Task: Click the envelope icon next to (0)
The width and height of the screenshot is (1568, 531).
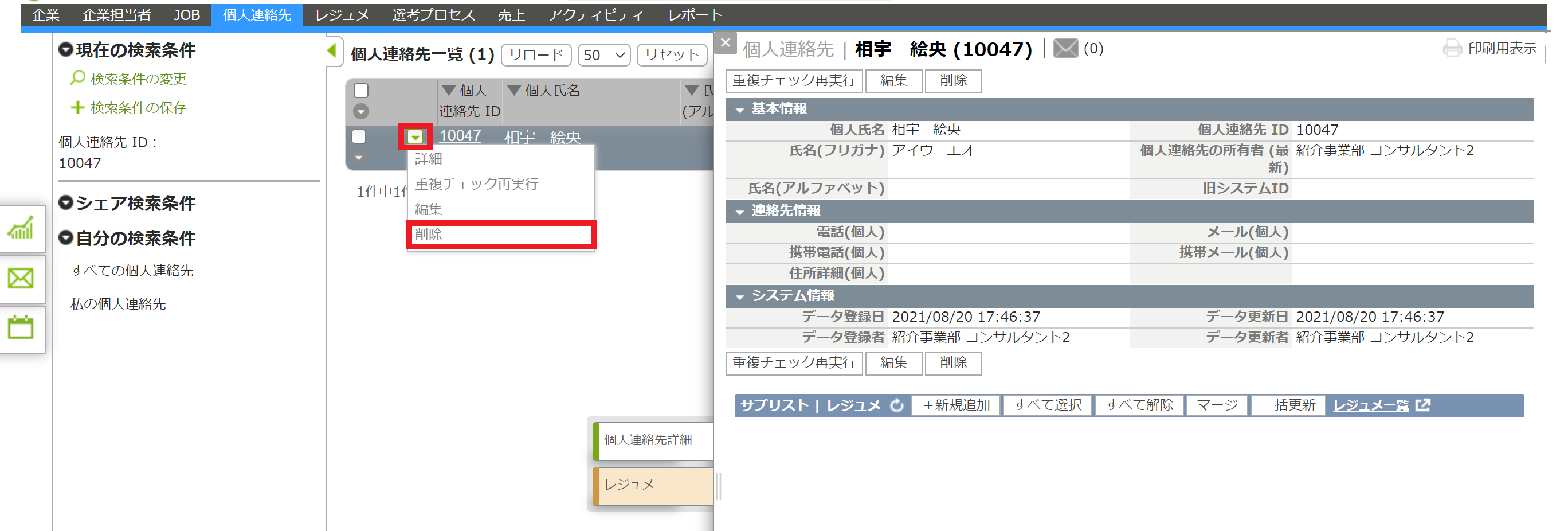Action: coord(1065,48)
